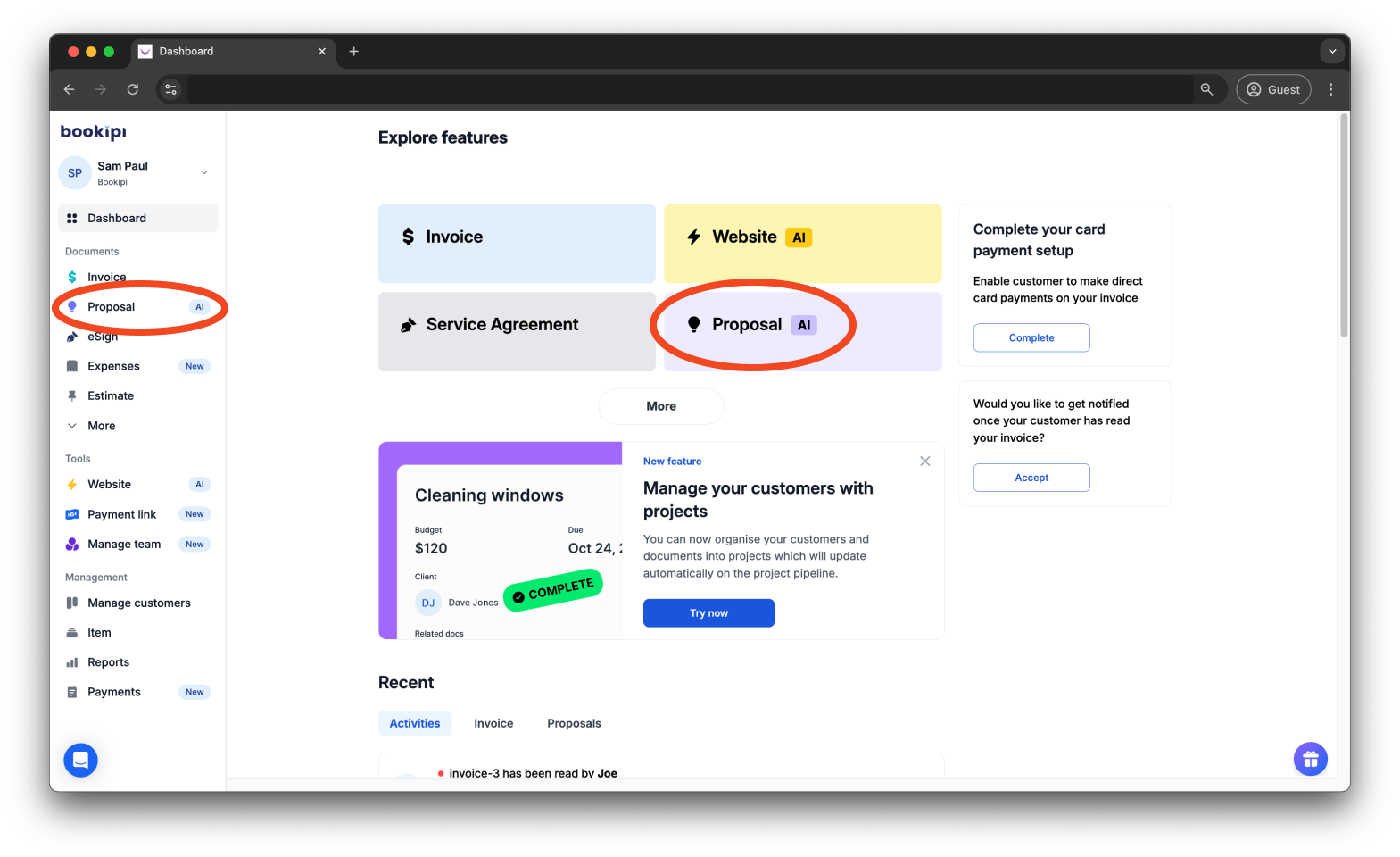Image resolution: width=1400 pixels, height=857 pixels.
Task: Click the Manage team people icon
Action: tap(72, 545)
